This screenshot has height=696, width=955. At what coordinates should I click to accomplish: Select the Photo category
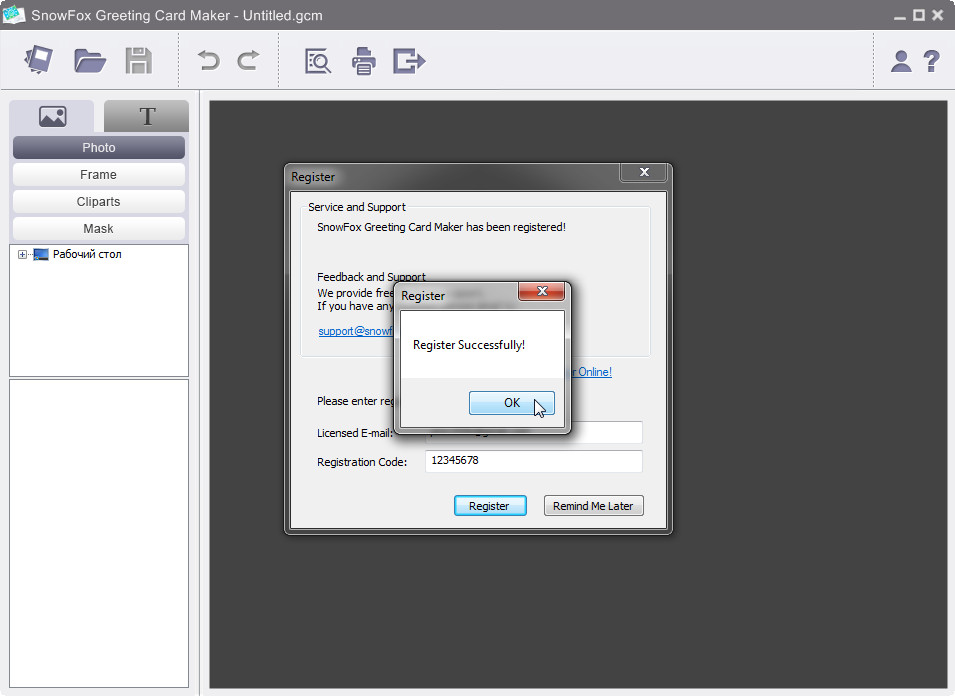coord(99,147)
